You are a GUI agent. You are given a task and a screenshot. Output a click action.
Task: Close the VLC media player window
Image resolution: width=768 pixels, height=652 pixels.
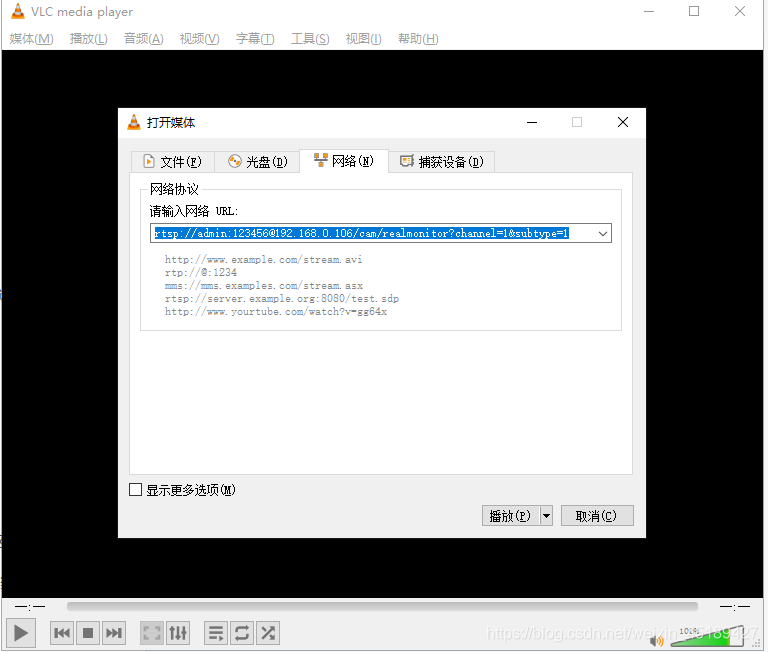click(x=740, y=11)
